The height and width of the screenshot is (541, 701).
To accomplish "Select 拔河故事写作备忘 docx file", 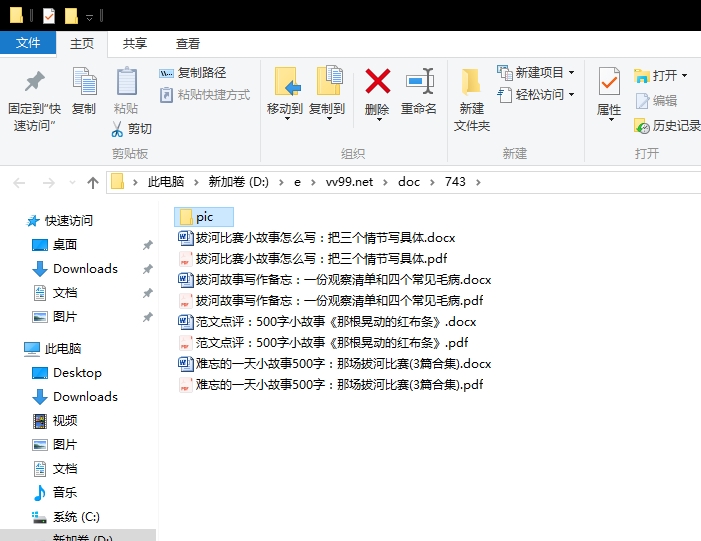I will (x=335, y=280).
